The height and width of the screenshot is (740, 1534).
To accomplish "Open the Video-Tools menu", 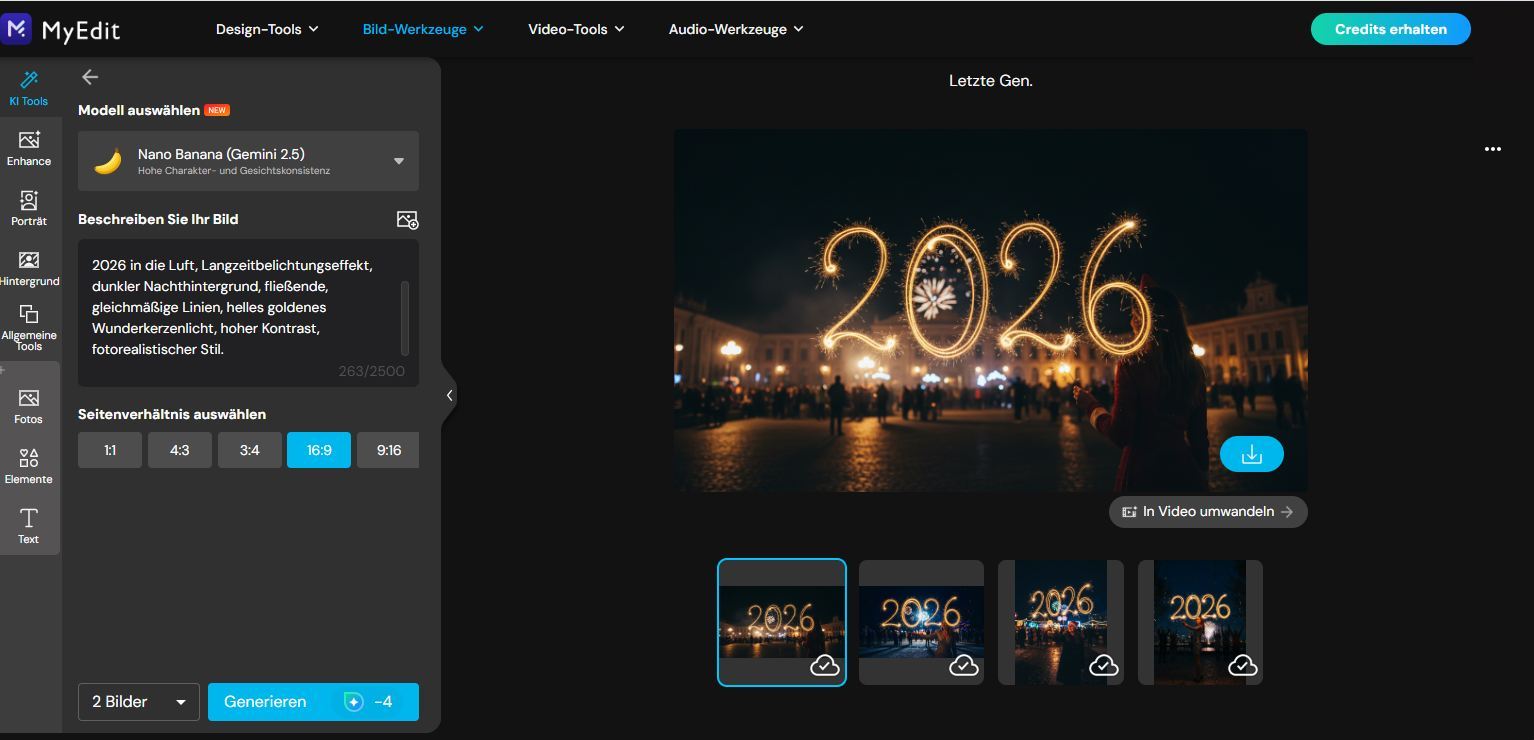I will (x=576, y=28).
